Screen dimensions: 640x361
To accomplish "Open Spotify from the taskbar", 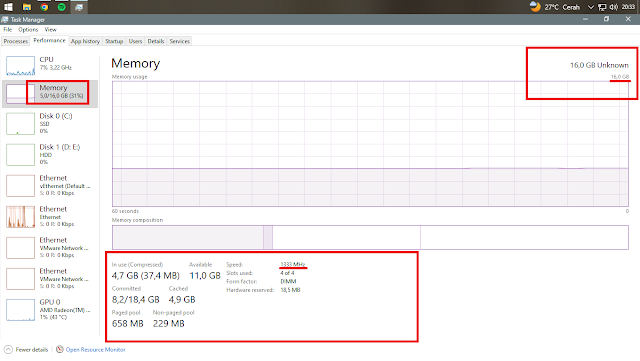I will point(62,7).
